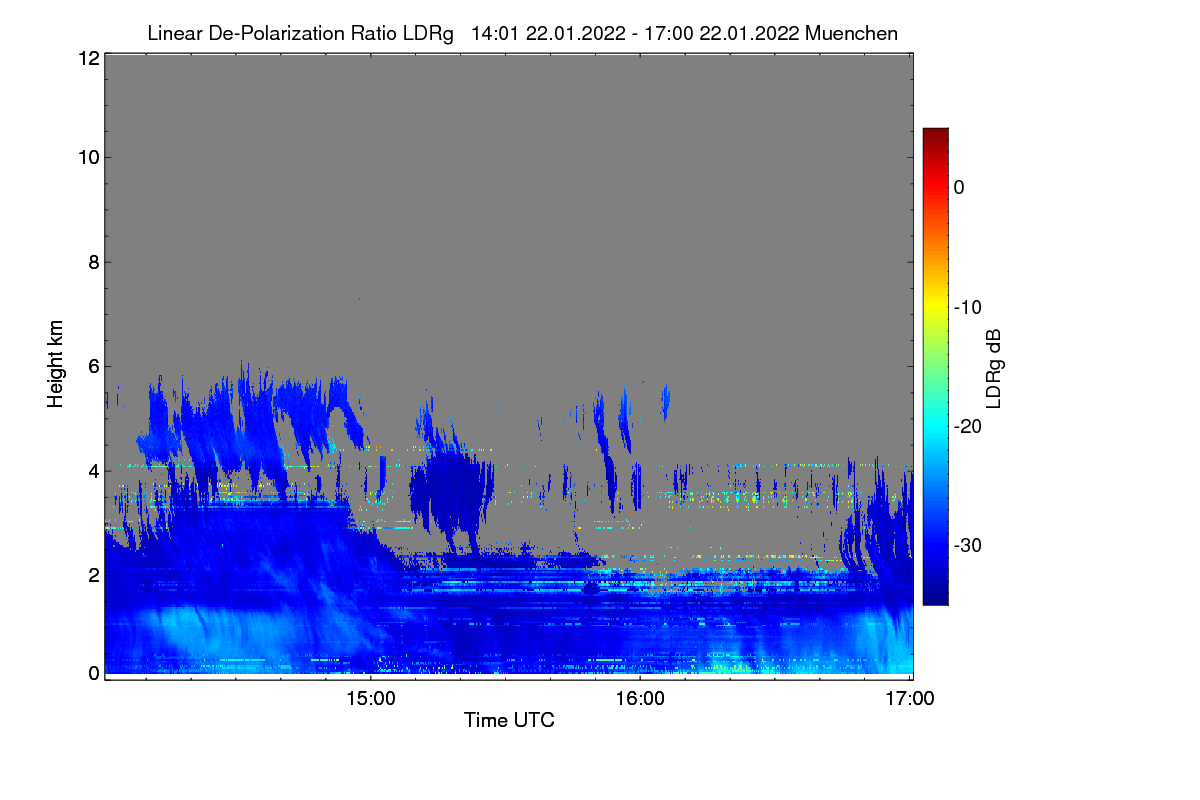Screen dimensions: 1200x800
Task: Click the height tick label 2
Action: pos(92,574)
